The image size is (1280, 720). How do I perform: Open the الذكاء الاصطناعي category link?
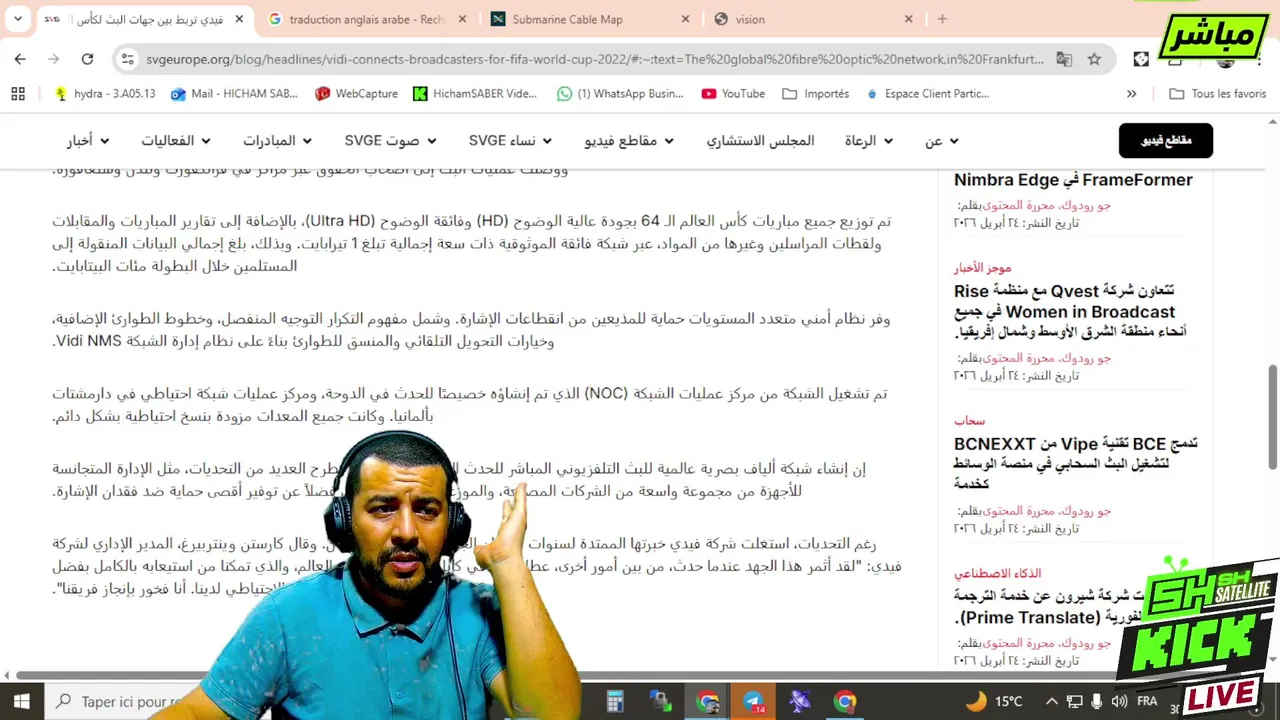[997, 573]
